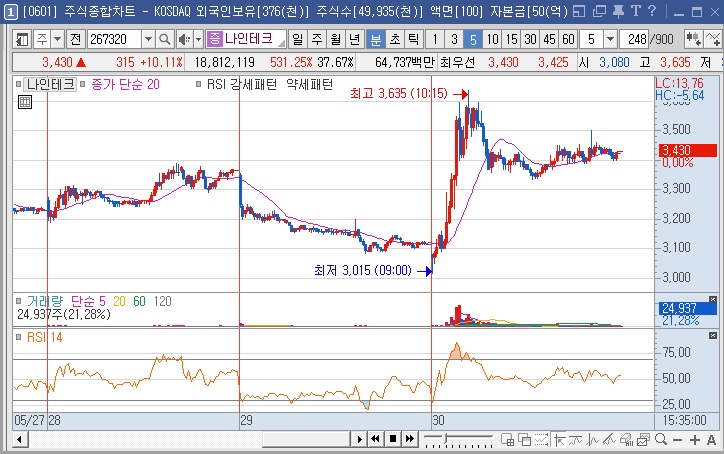Click the magnifier zoom icon at bottom
This screenshot has width=724, height=454.
tap(661, 439)
